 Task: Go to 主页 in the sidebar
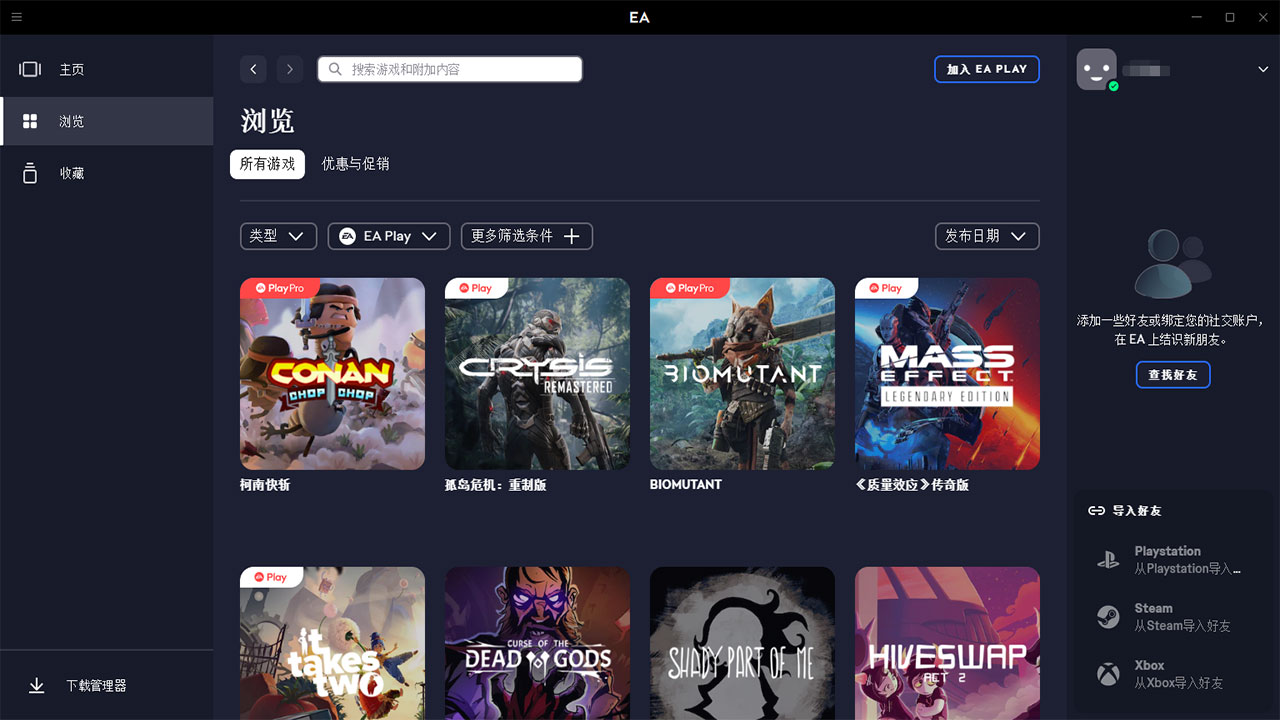(107, 69)
